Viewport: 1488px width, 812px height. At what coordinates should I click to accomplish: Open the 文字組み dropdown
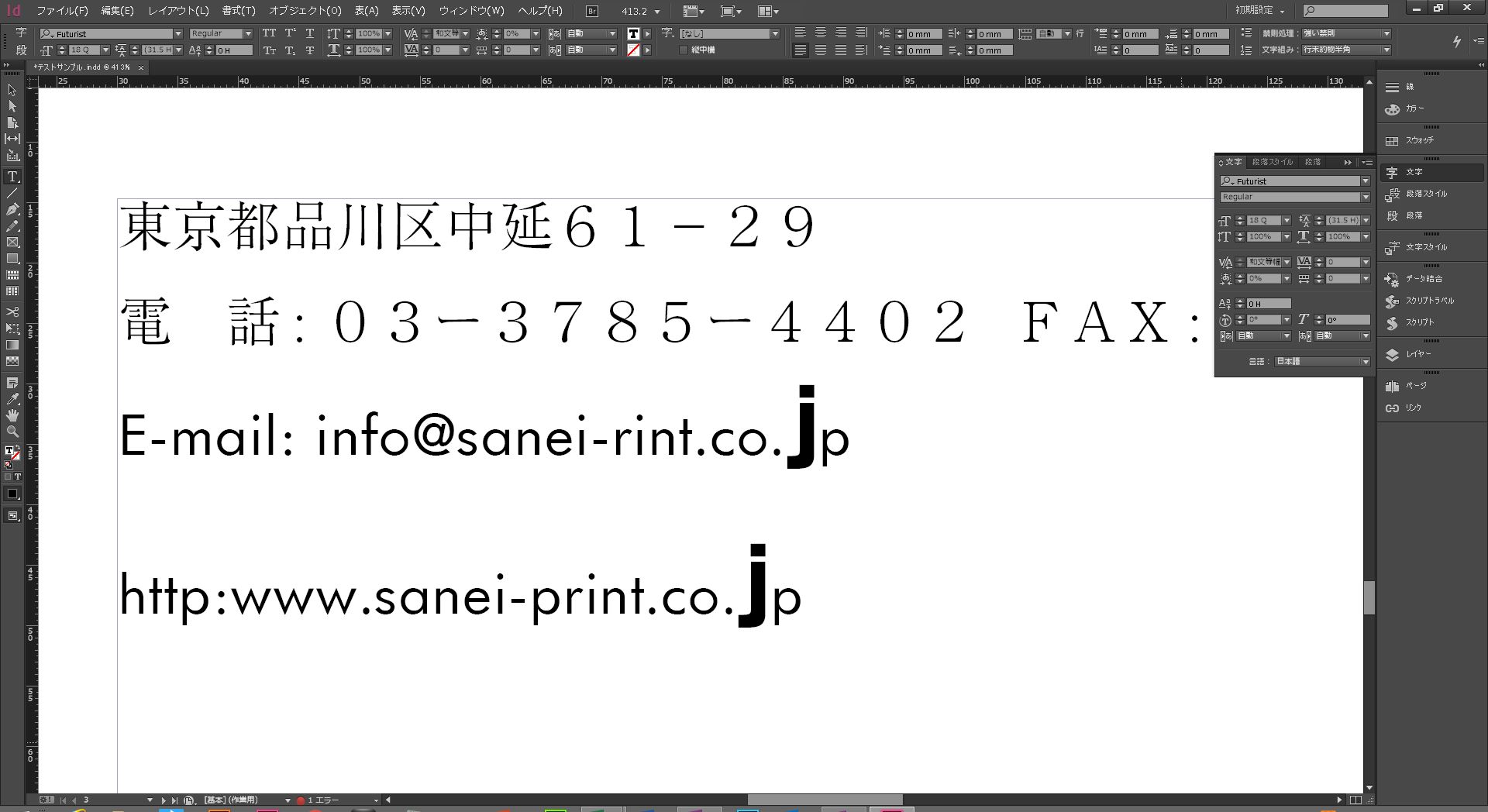click(1346, 50)
